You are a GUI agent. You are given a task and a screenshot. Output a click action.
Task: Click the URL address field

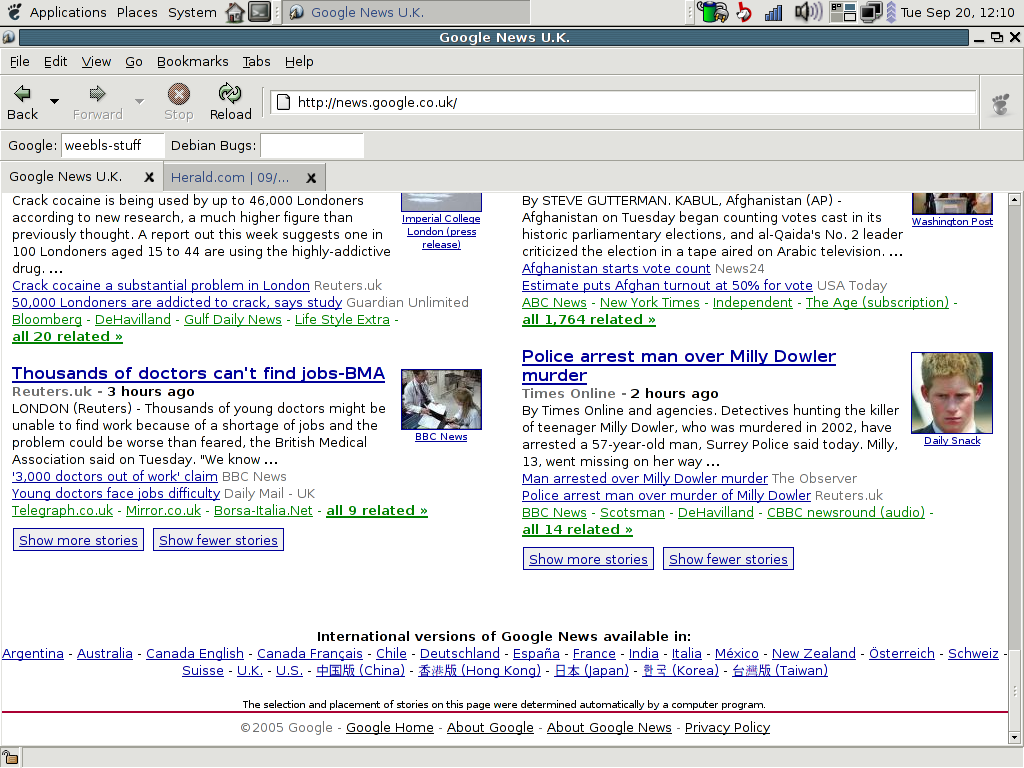[624, 103]
